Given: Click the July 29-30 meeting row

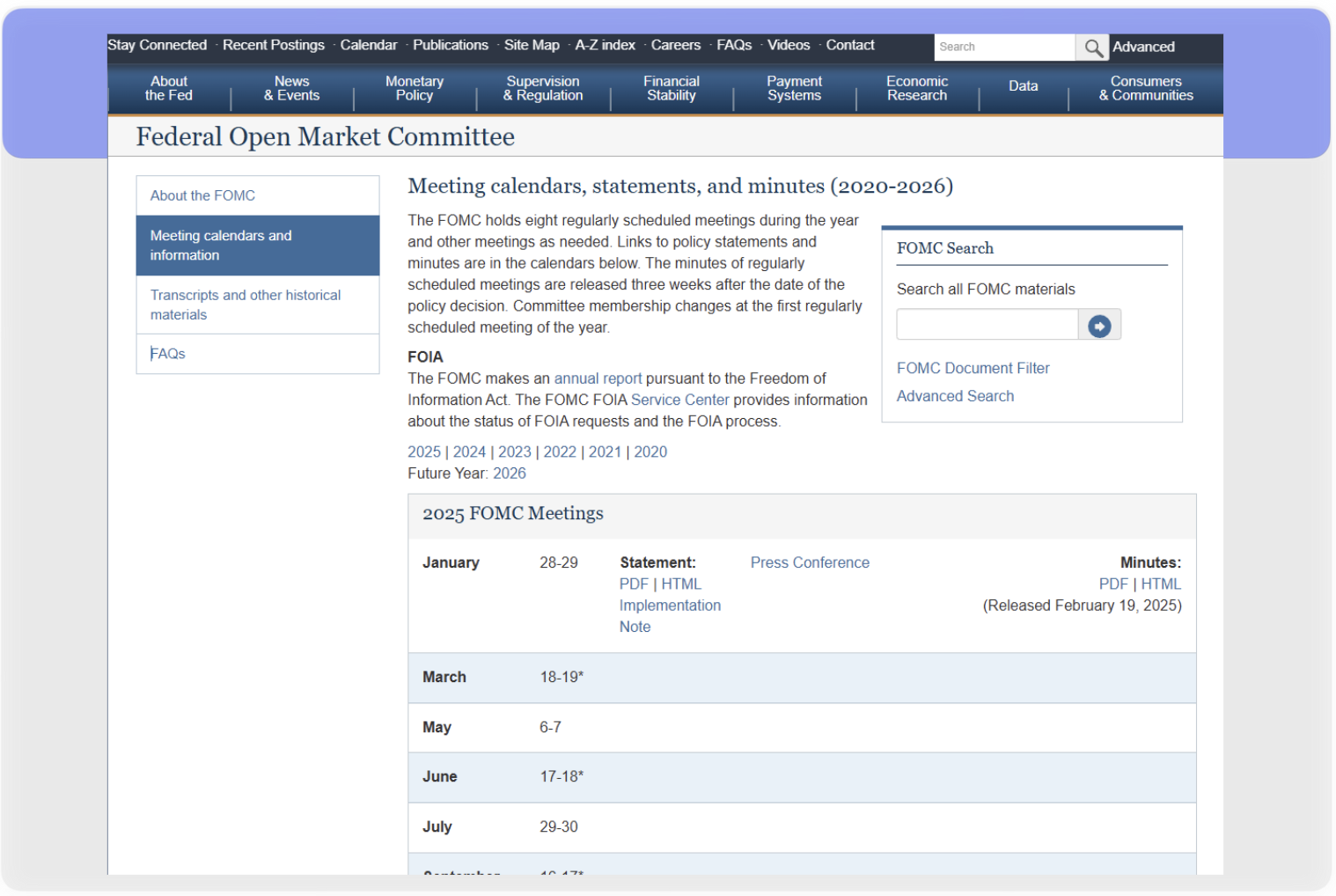Looking at the screenshot, I should pos(802,827).
